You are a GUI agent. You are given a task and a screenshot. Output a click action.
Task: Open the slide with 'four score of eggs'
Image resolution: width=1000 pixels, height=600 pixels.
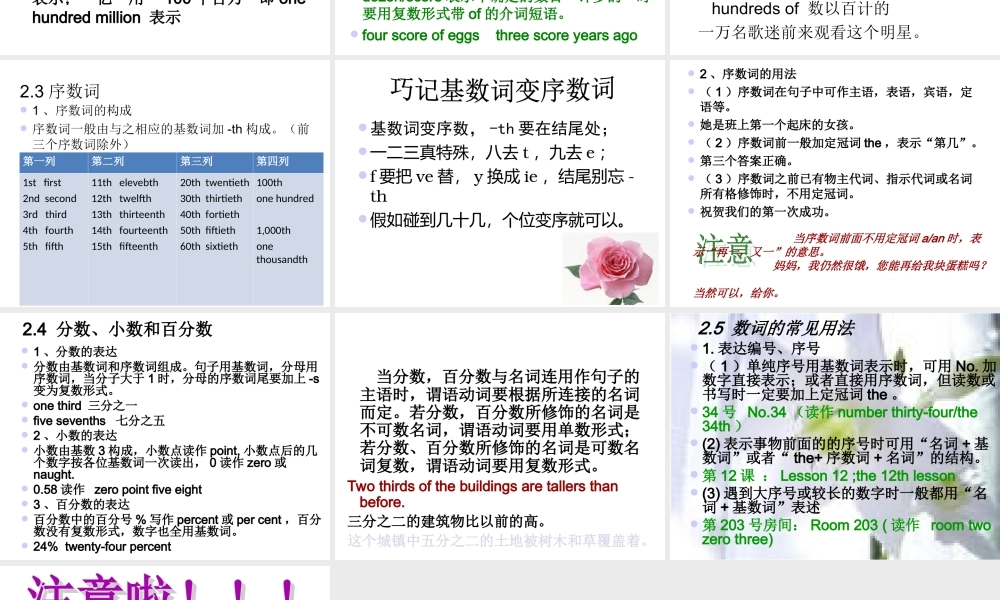tap(500, 27)
